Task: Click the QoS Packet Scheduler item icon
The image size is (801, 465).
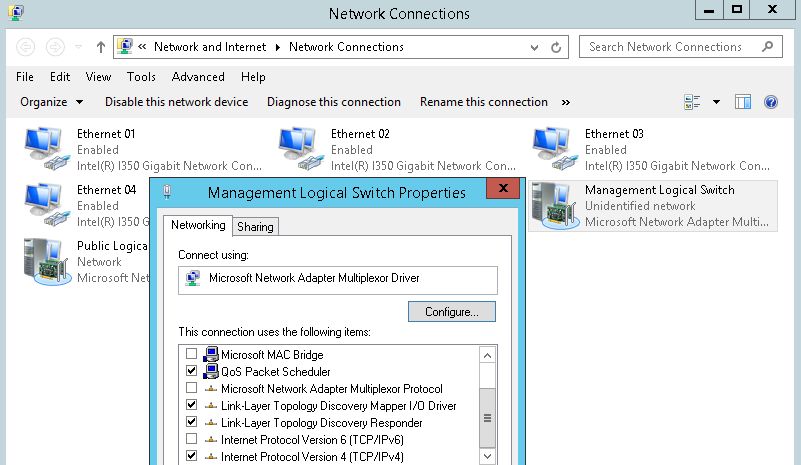Action: tap(210, 371)
